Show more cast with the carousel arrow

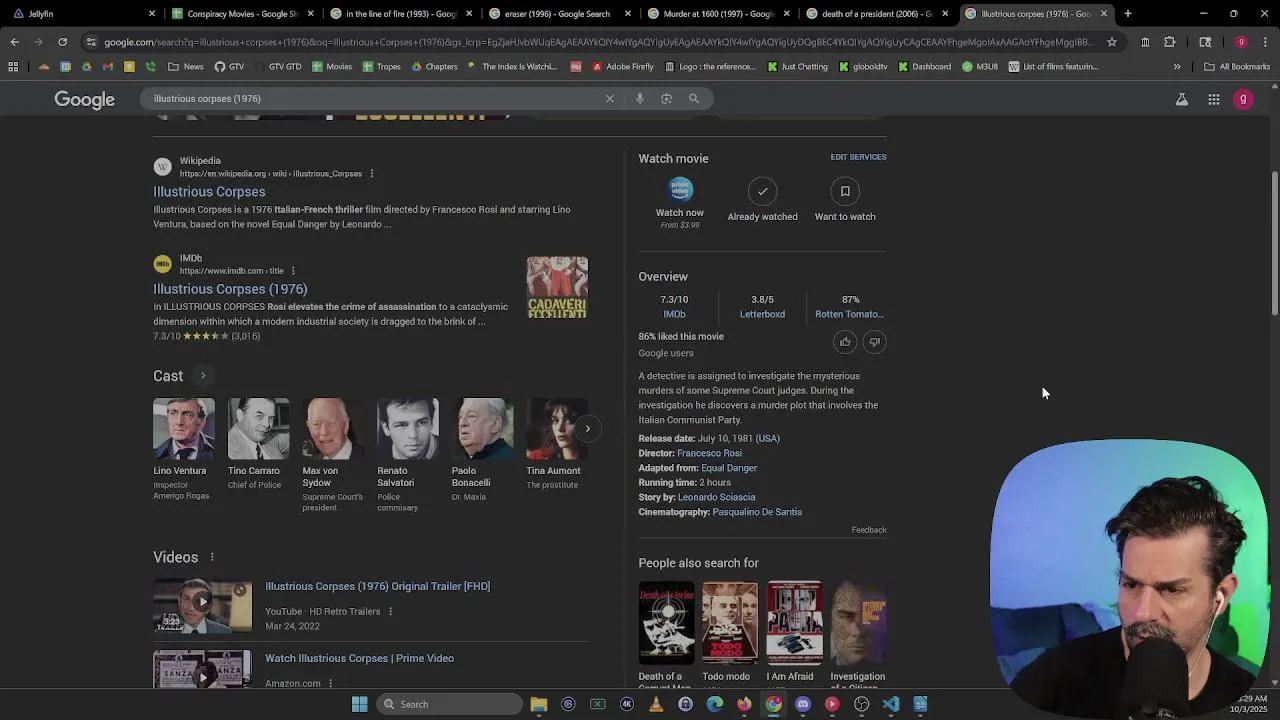tap(587, 429)
